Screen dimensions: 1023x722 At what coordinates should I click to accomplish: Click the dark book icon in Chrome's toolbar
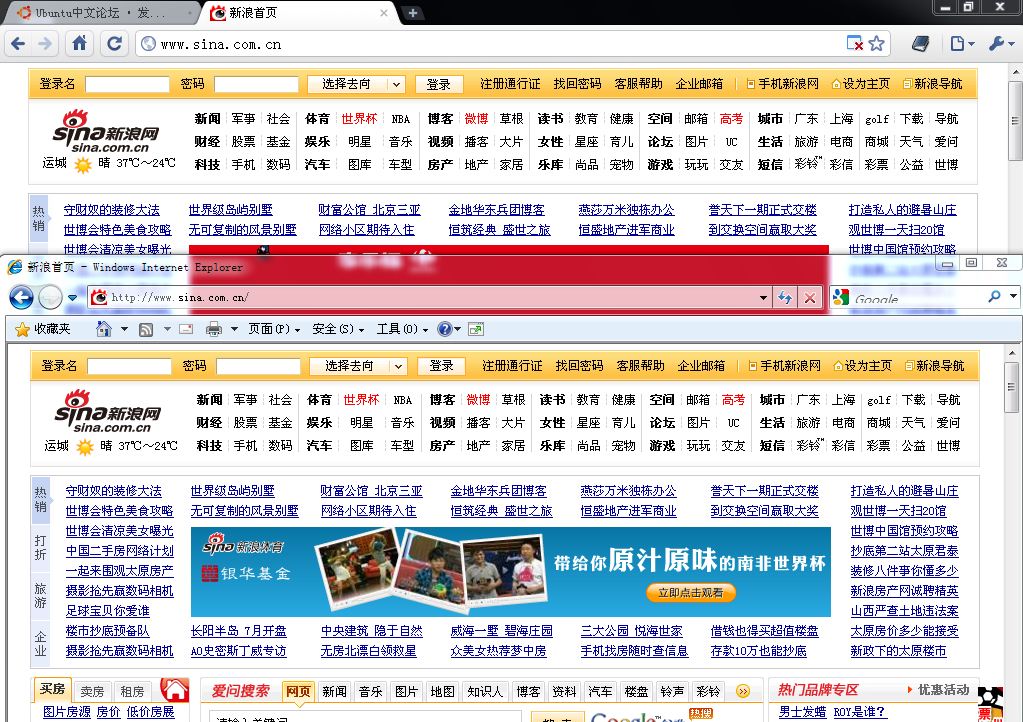[921, 44]
